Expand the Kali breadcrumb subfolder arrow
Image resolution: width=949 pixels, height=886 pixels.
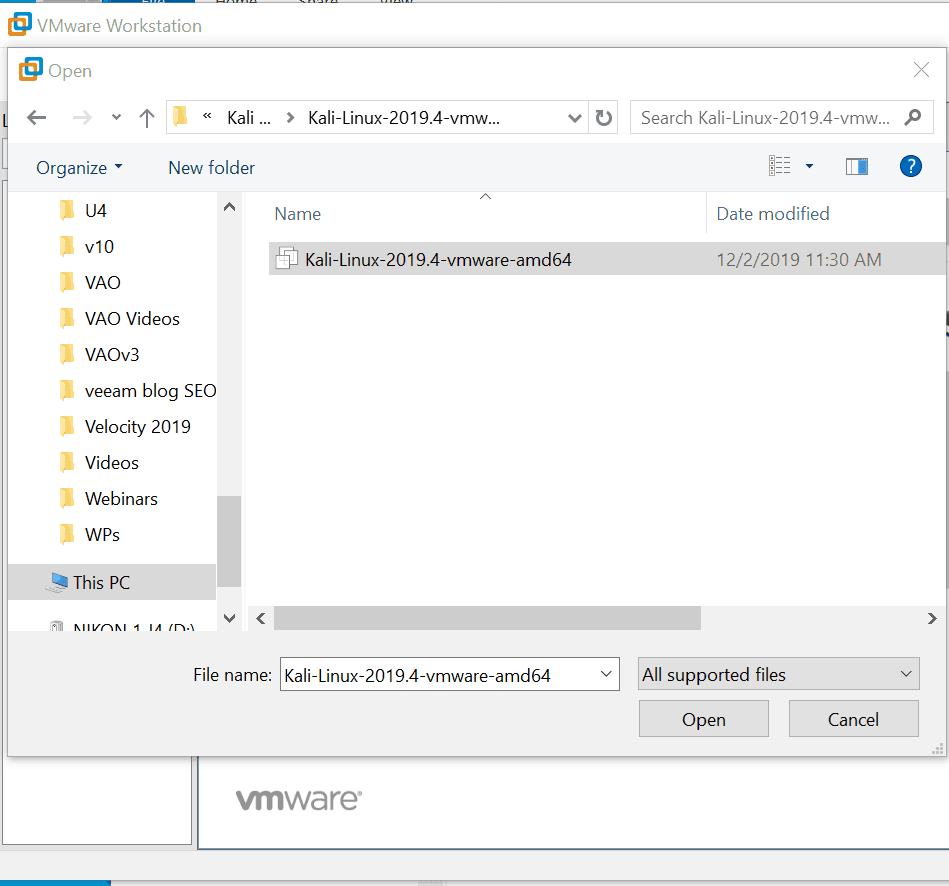click(x=290, y=117)
